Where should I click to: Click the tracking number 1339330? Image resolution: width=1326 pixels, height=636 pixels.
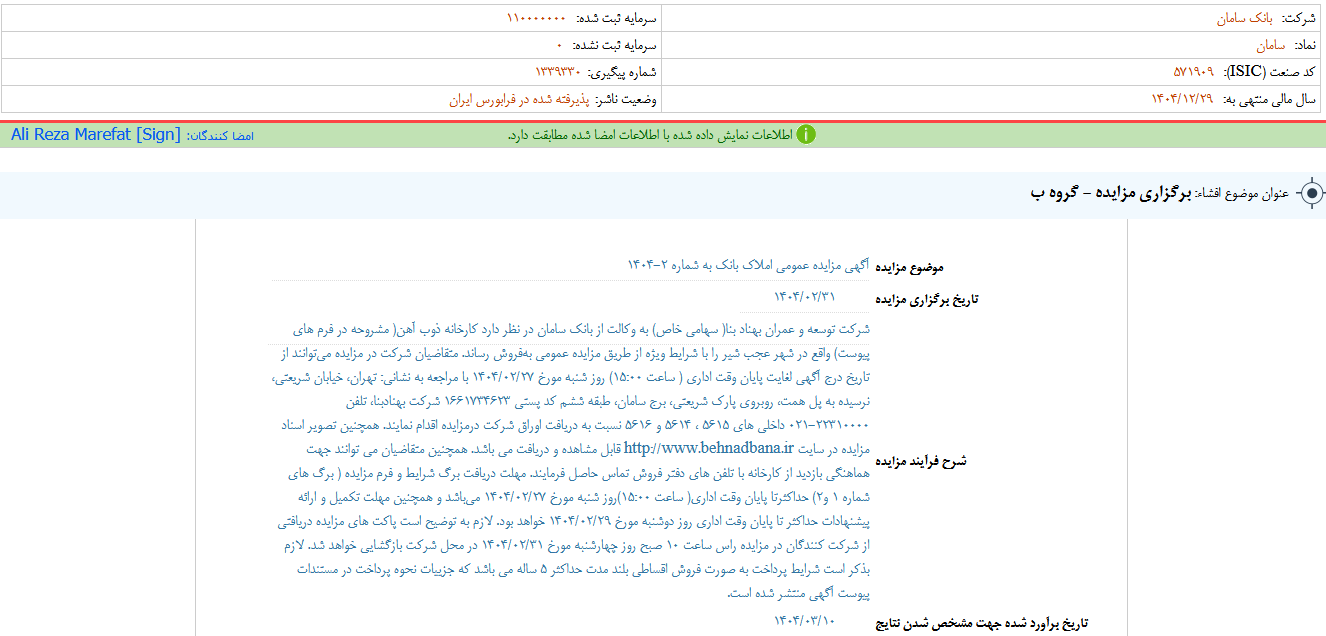pos(558,72)
